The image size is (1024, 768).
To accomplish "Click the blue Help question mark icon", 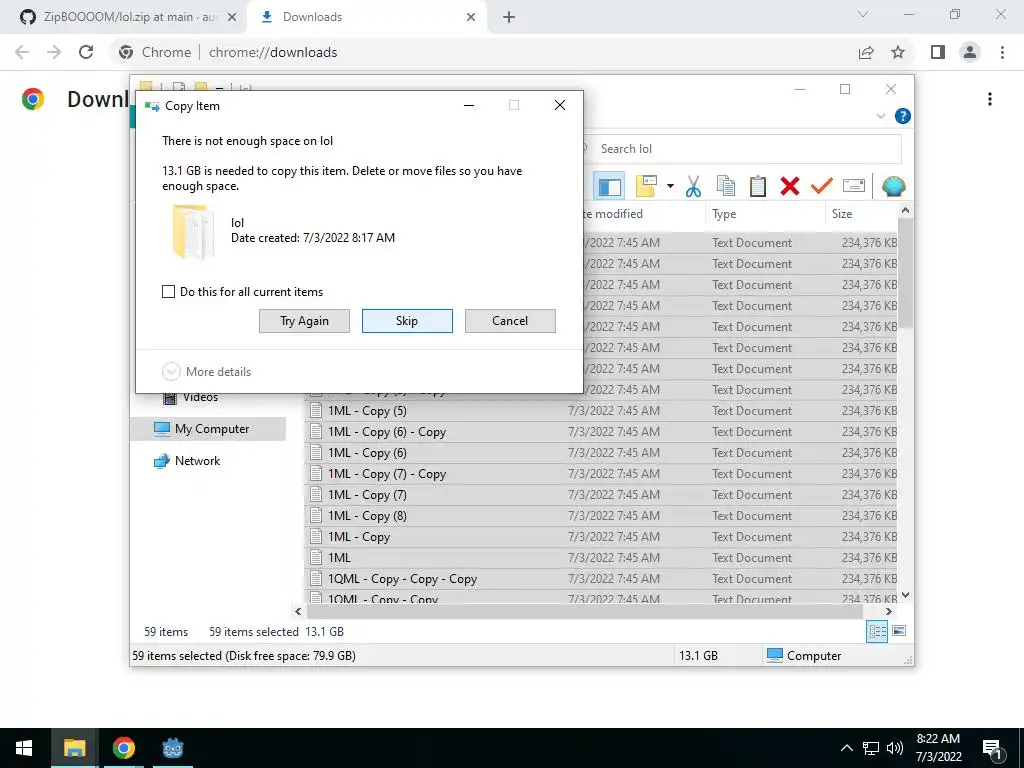I will pyautogui.click(x=903, y=116).
